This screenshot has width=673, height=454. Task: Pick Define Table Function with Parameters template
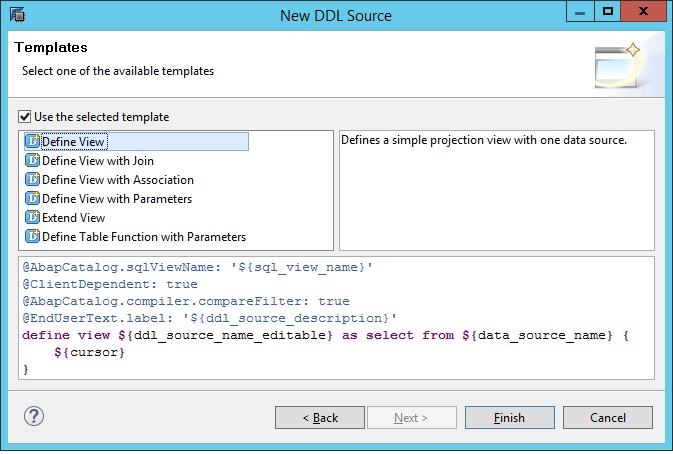[x=144, y=236]
